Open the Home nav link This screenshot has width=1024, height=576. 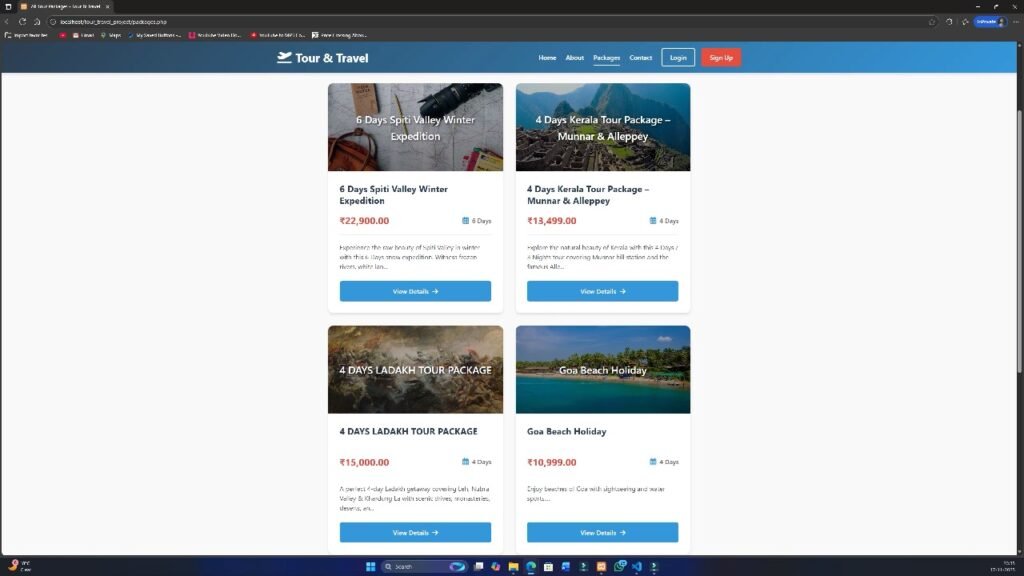coord(547,57)
